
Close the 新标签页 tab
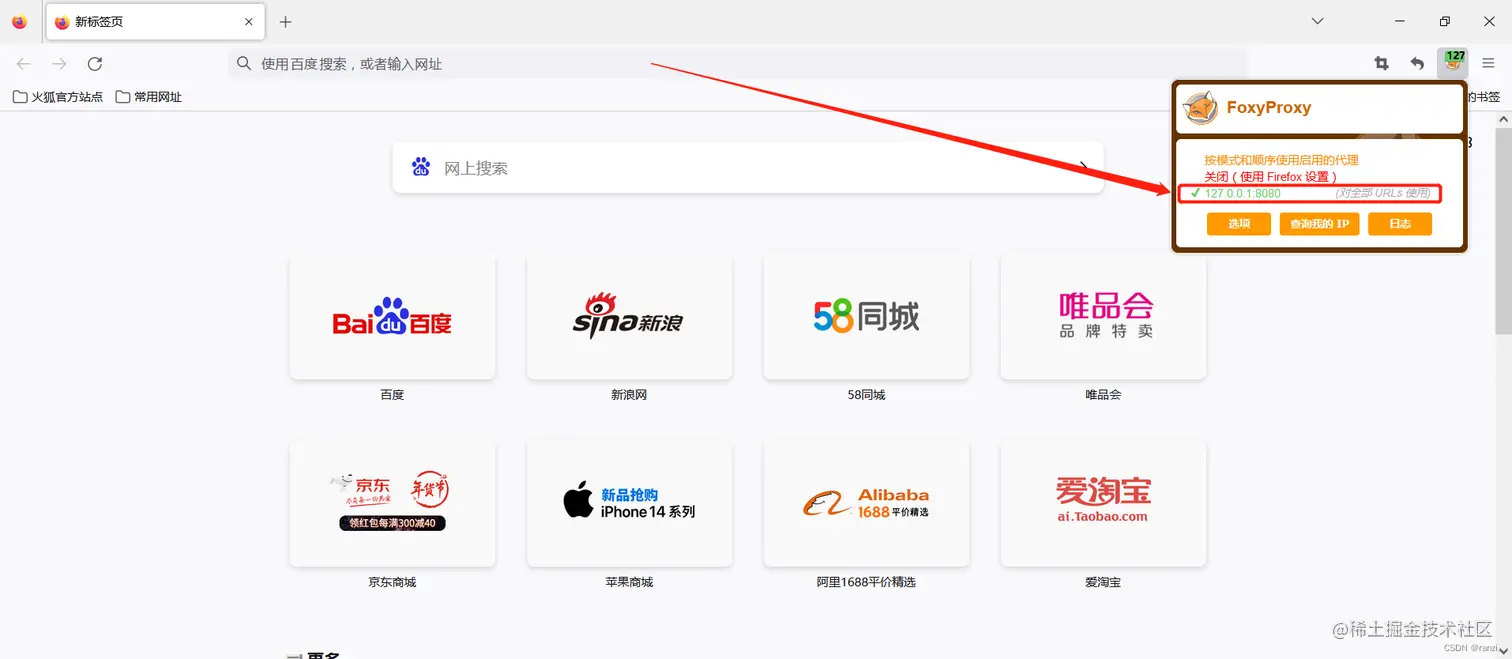(x=249, y=22)
